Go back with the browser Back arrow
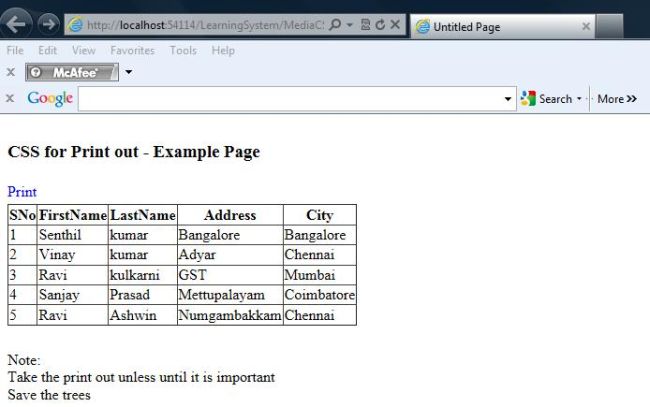The width and height of the screenshot is (650, 407). 16,24
